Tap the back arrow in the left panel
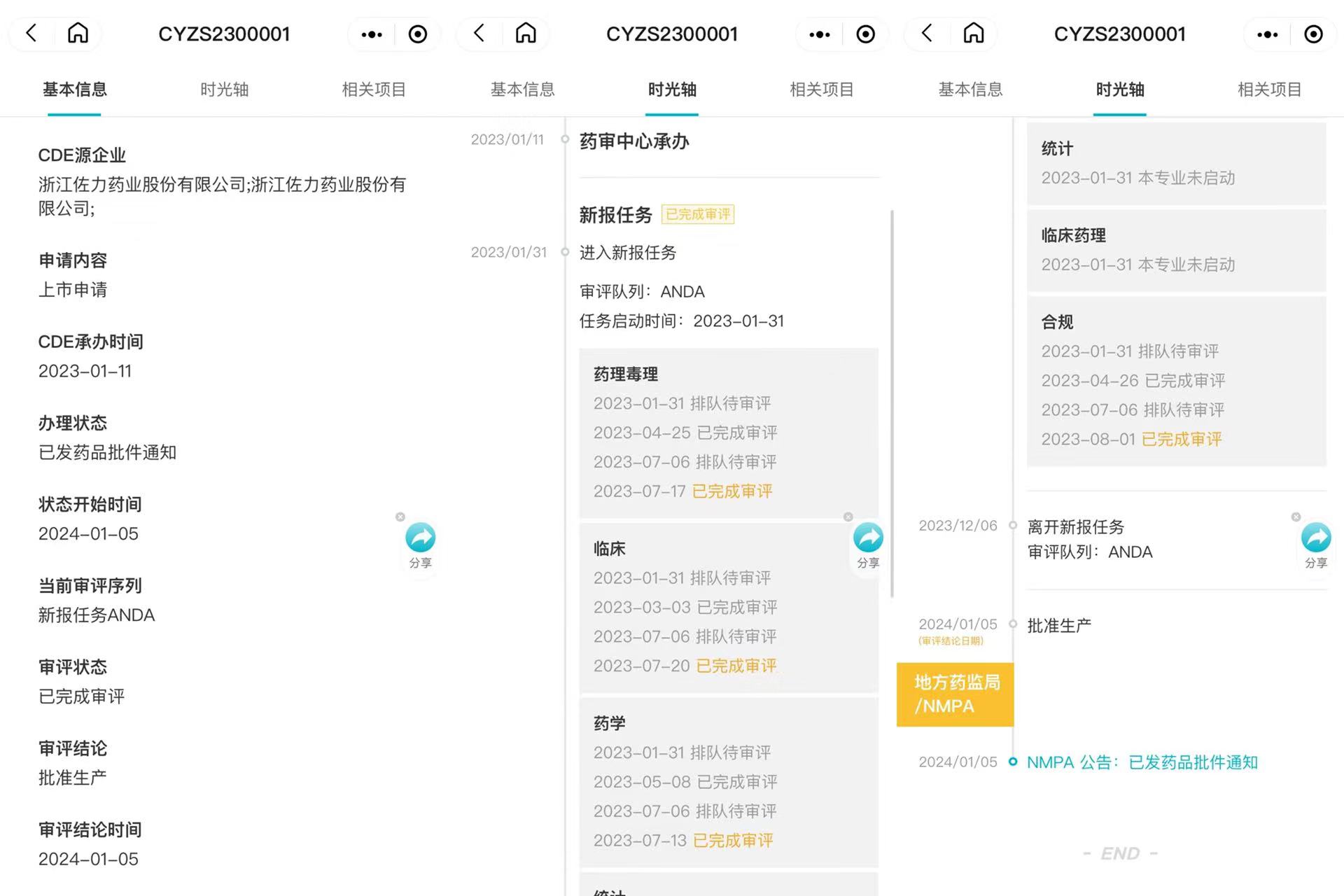 31,34
